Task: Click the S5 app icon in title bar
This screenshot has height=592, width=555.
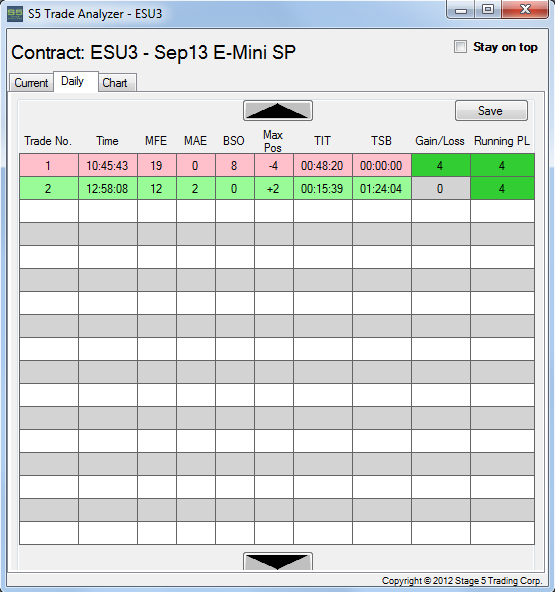Action: pyautogui.click(x=15, y=14)
